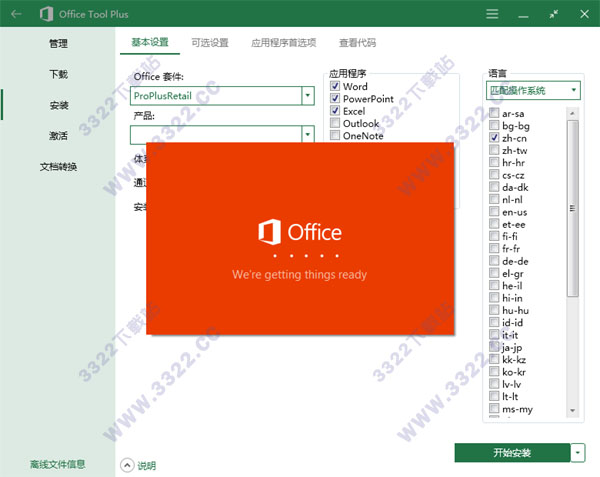Go to 下载 in the sidebar
Image resolution: width=600 pixels, height=477 pixels.
[58, 74]
